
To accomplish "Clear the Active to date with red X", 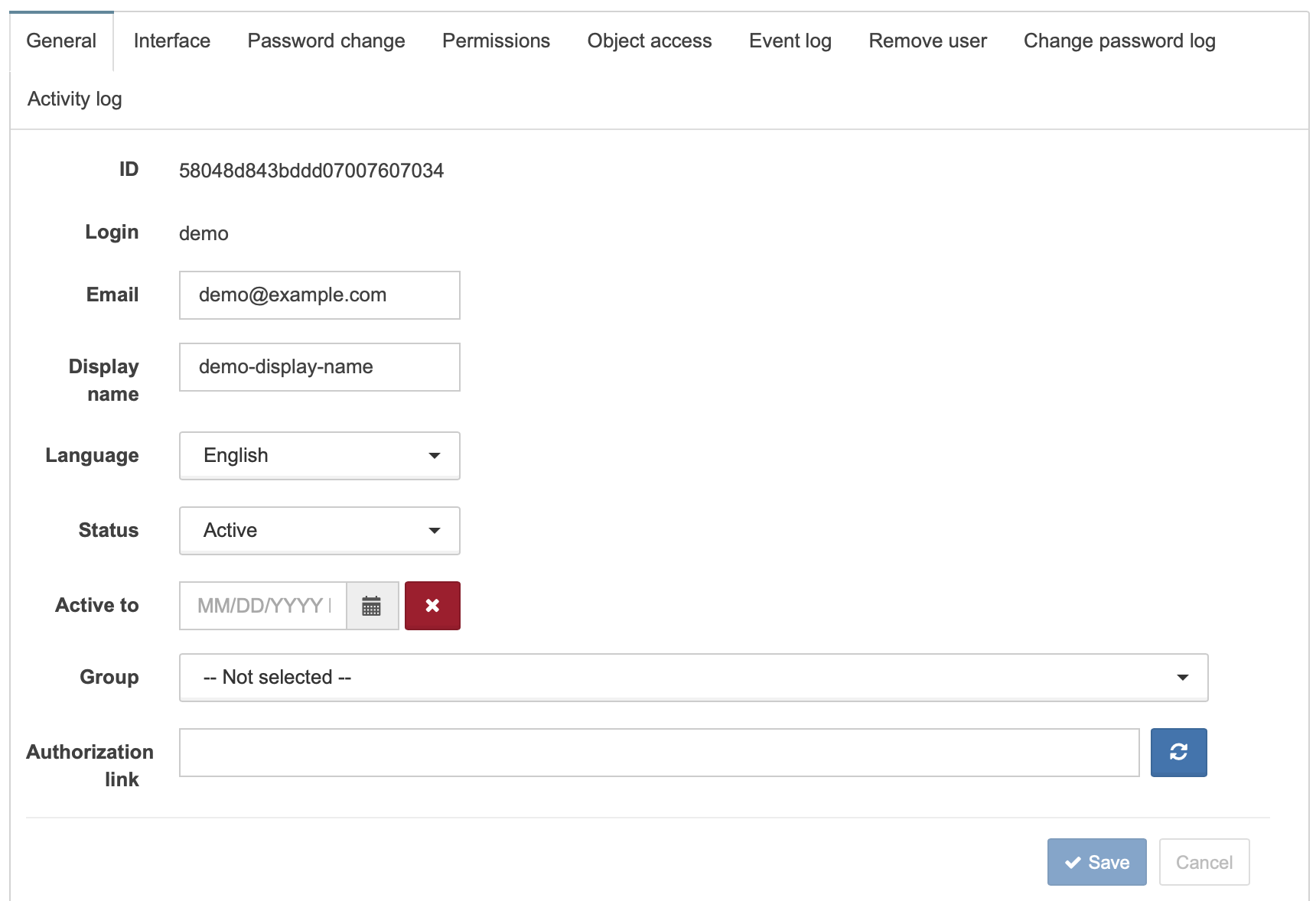I will 432,606.
